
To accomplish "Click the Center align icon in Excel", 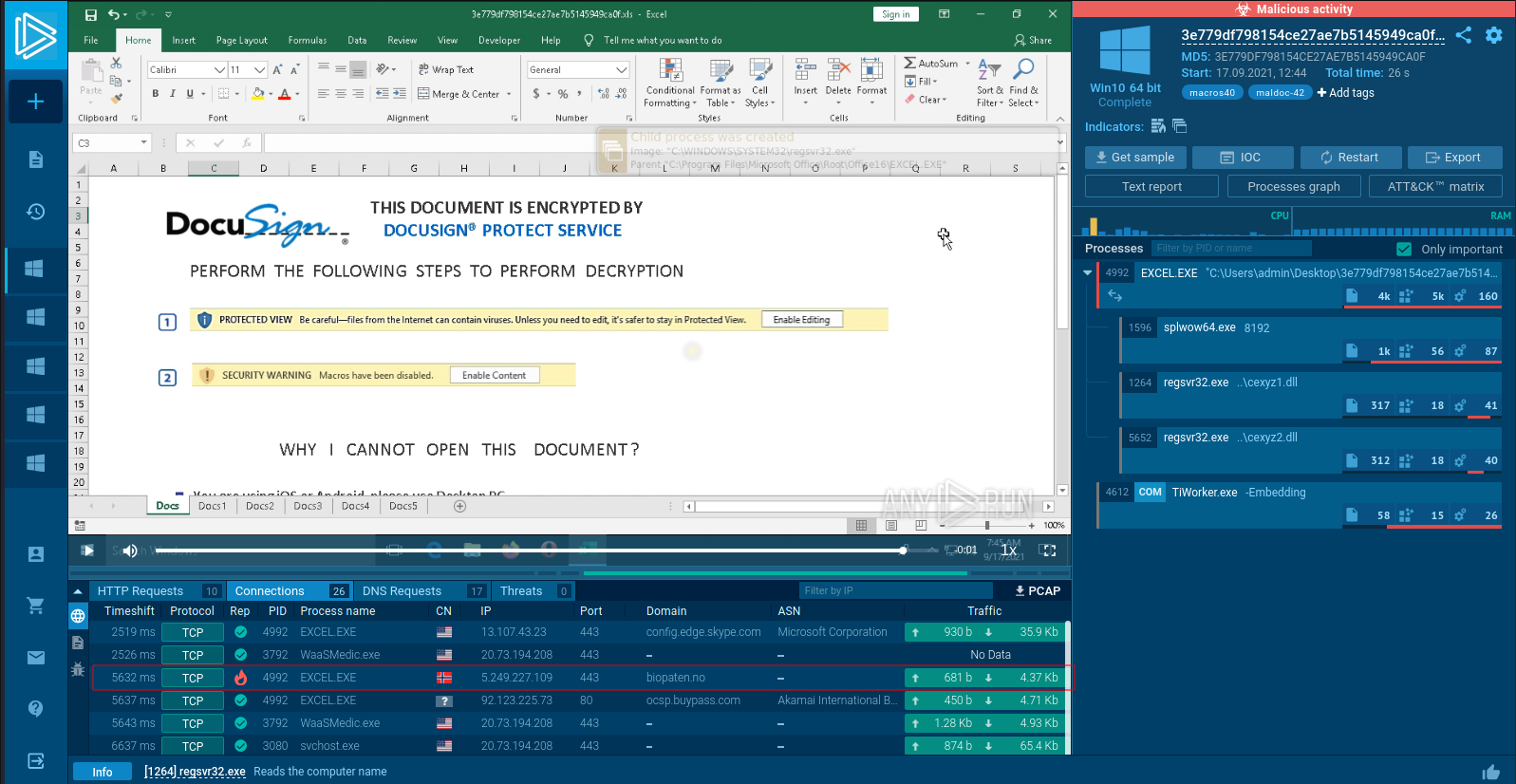I will click(341, 94).
